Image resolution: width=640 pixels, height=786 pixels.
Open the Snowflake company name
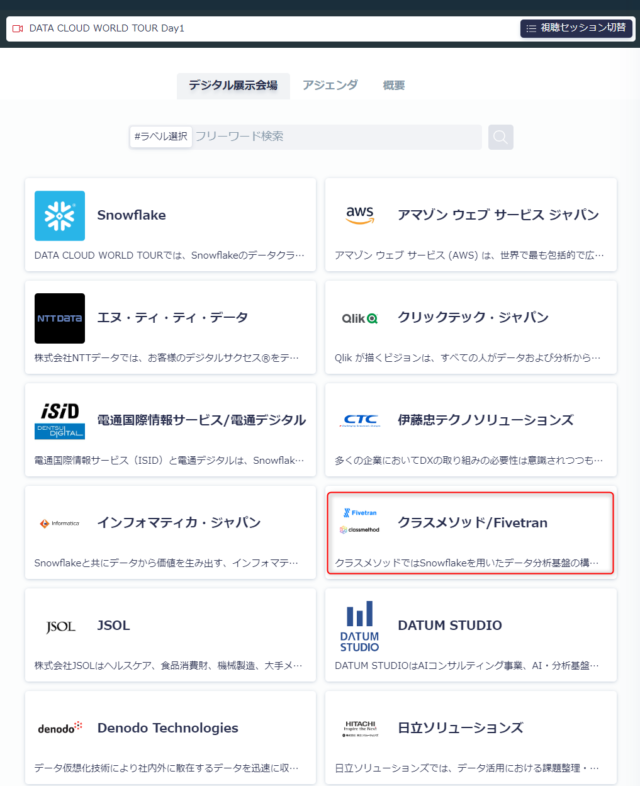pyautogui.click(x=131, y=215)
